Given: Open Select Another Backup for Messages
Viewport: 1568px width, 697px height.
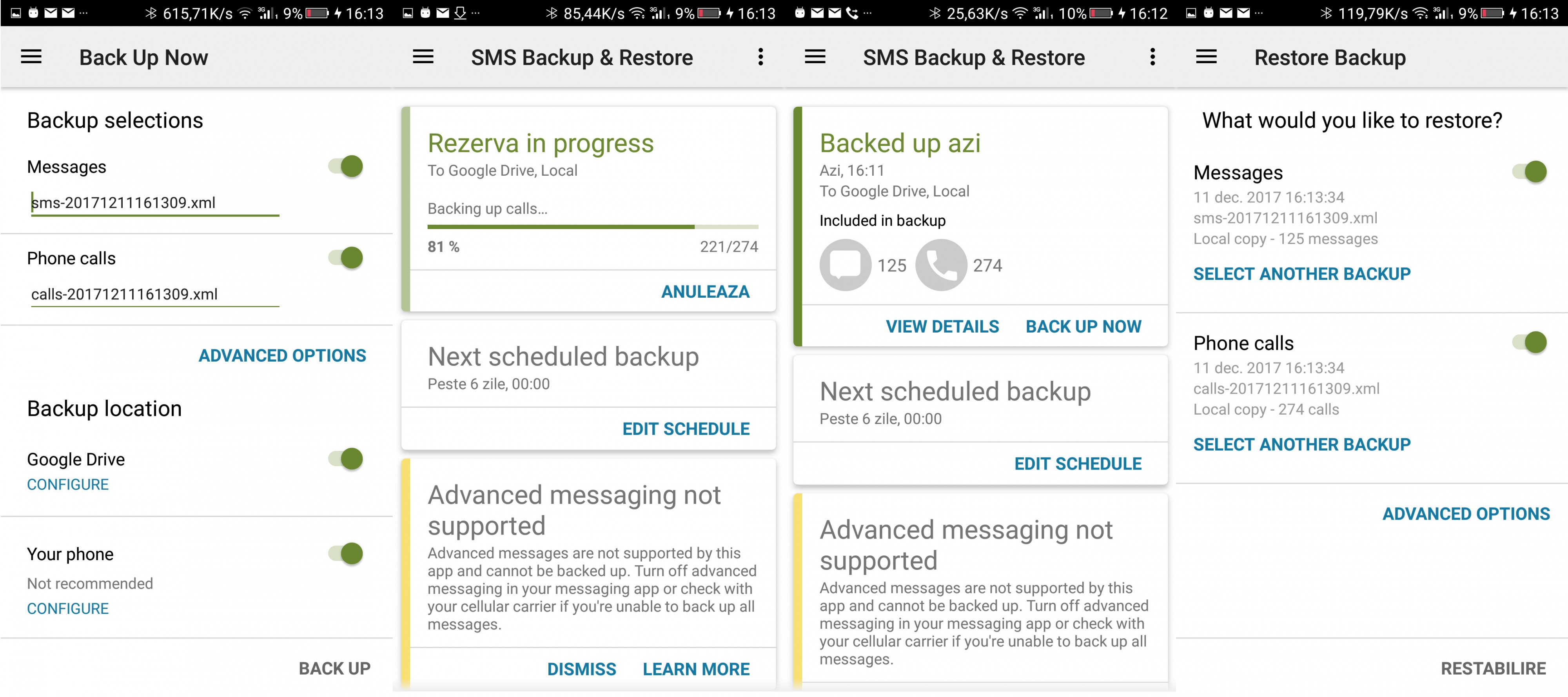Looking at the screenshot, I should coord(1301,274).
